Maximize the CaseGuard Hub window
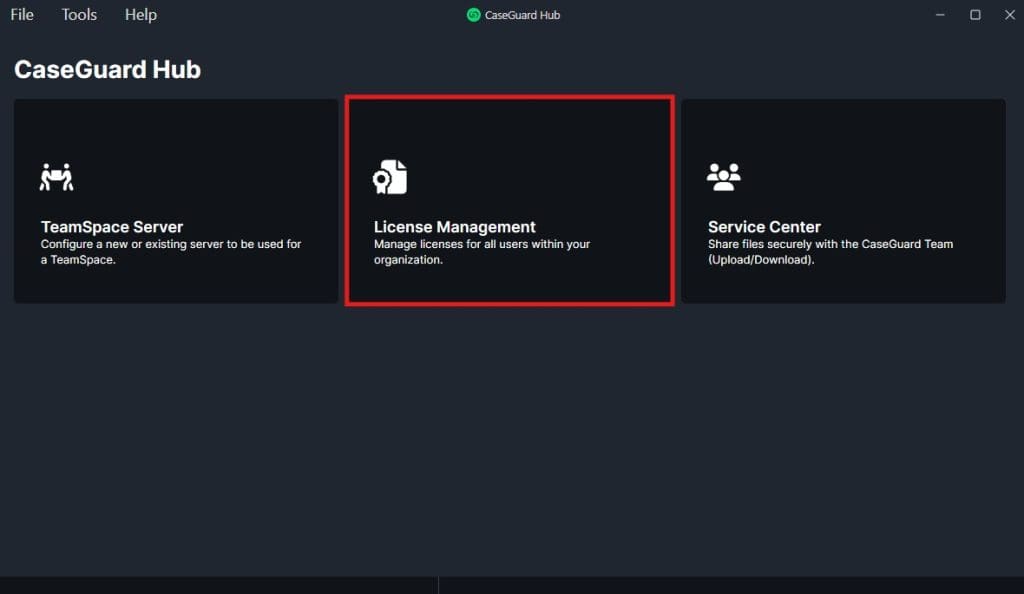 point(975,15)
